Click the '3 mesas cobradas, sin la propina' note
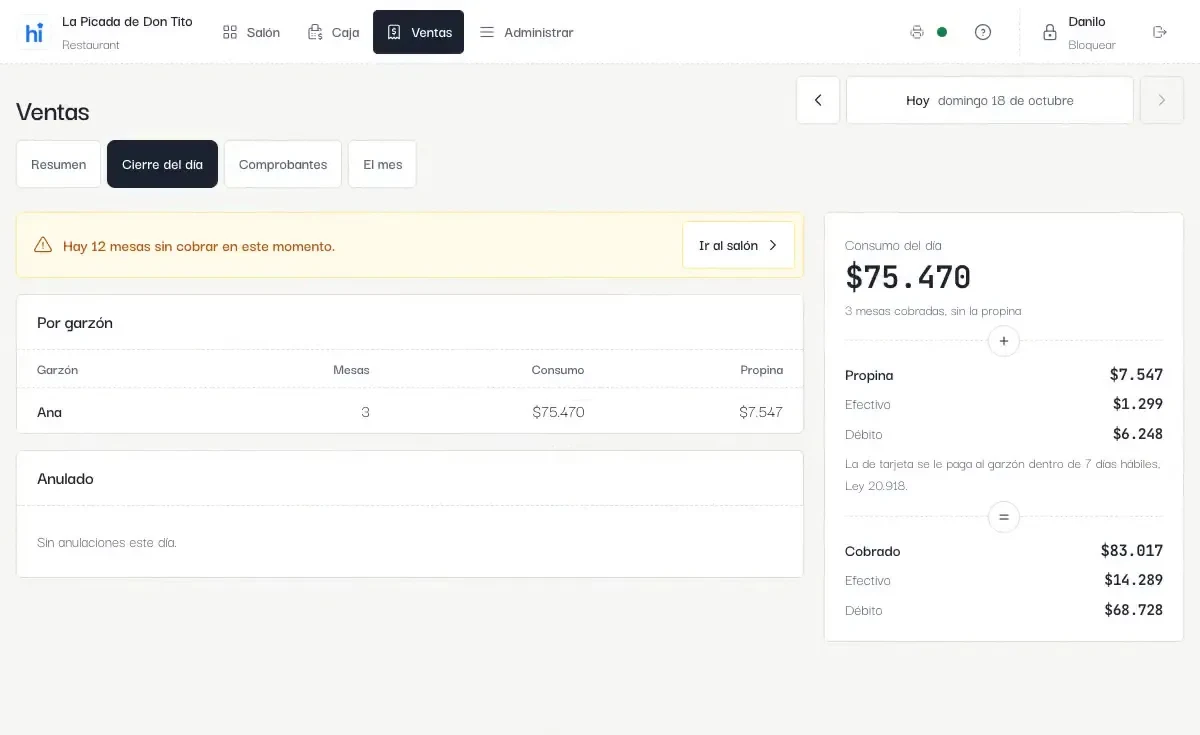The height and width of the screenshot is (735, 1200). click(x=933, y=311)
